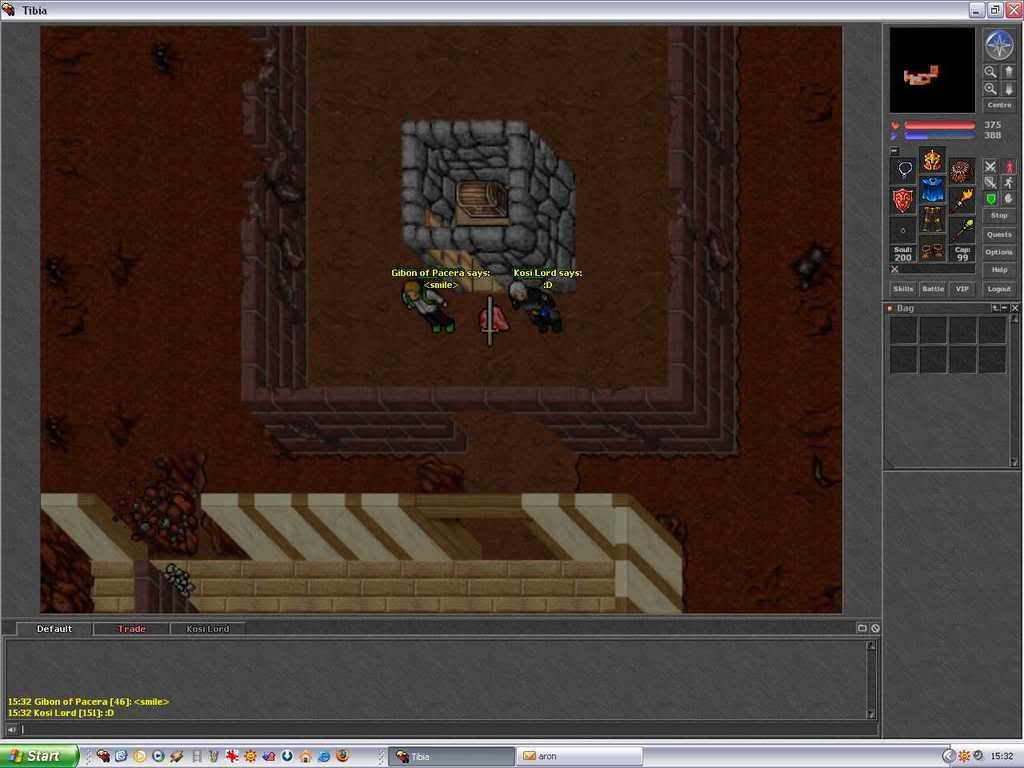Select the green-tipped rod ammo slot
The image size is (1024, 768).
(x=961, y=229)
